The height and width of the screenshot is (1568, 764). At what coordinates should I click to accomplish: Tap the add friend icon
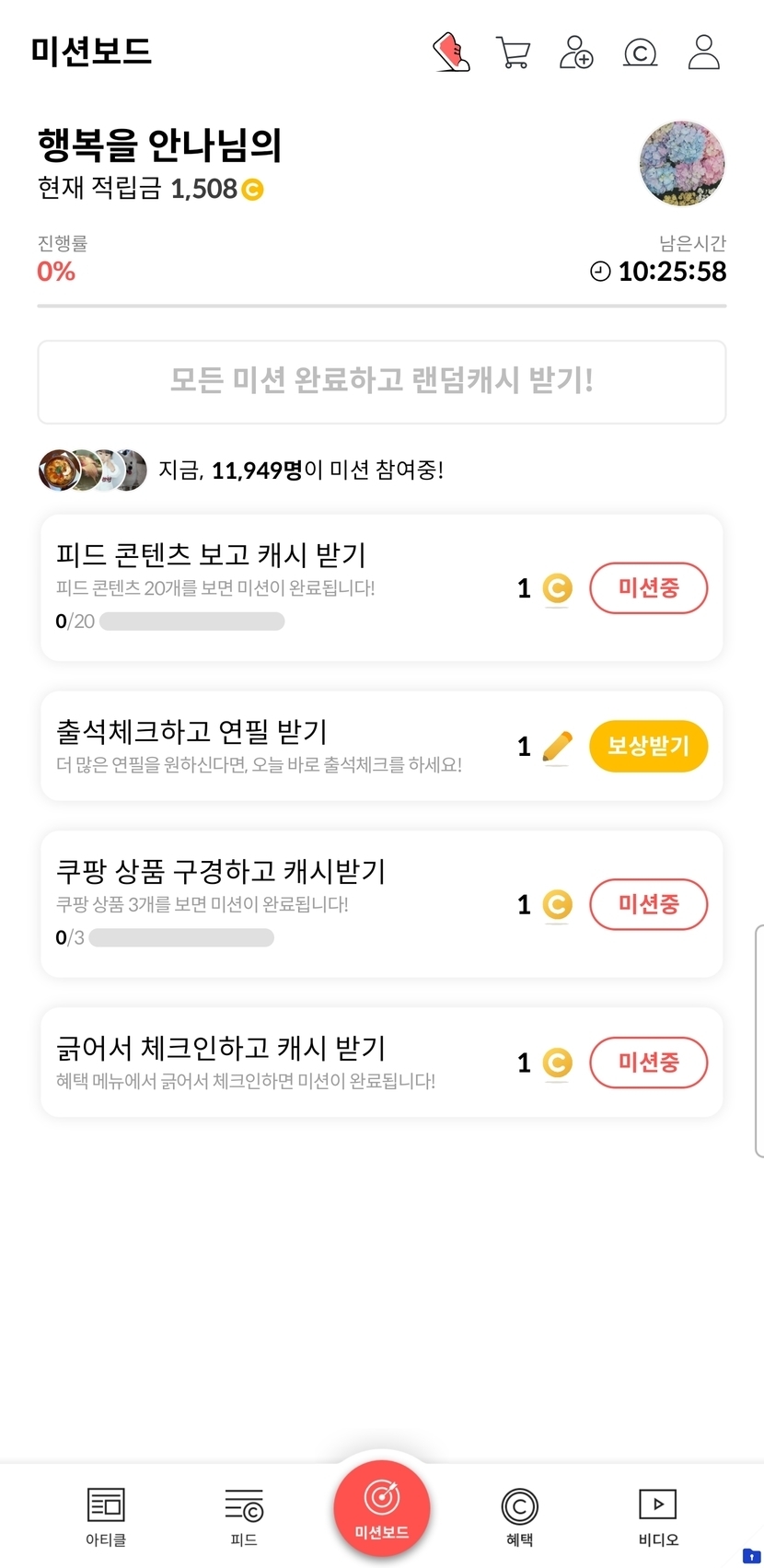(576, 52)
